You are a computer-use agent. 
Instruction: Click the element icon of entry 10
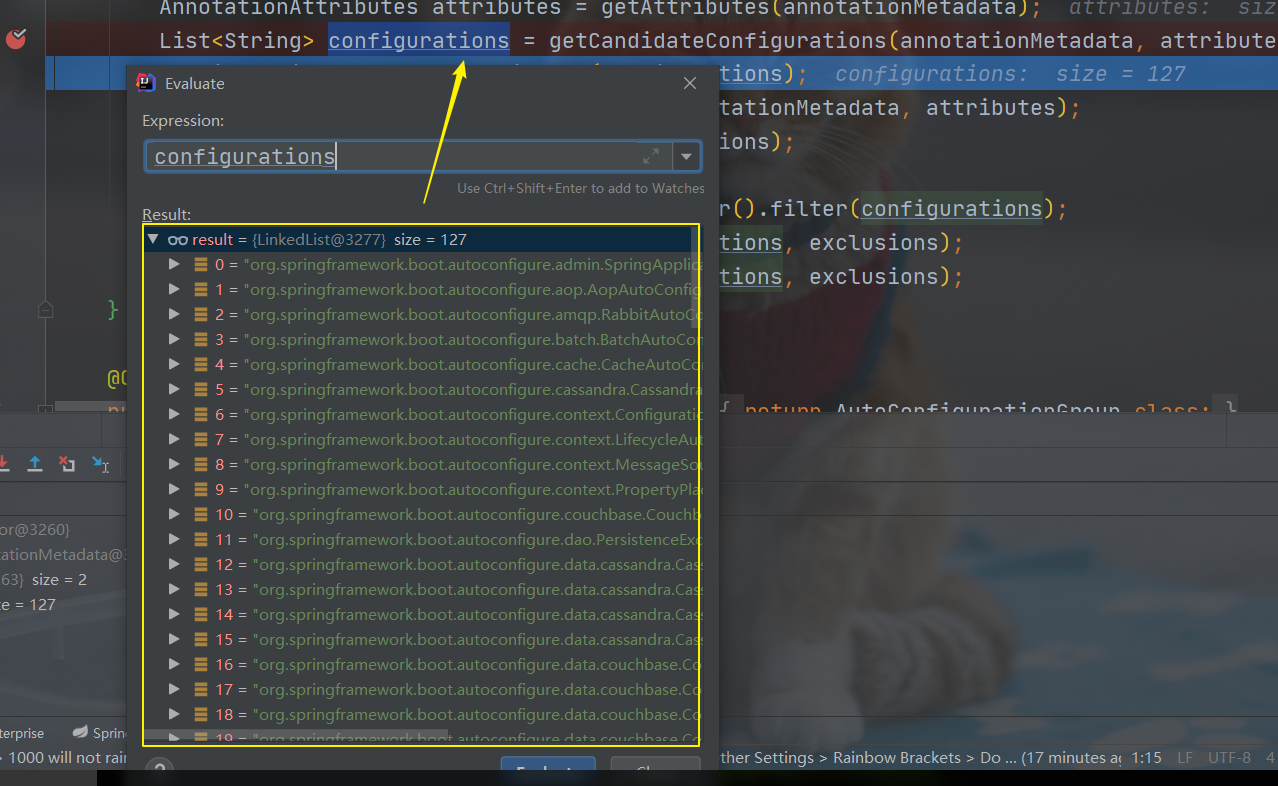pos(201,515)
